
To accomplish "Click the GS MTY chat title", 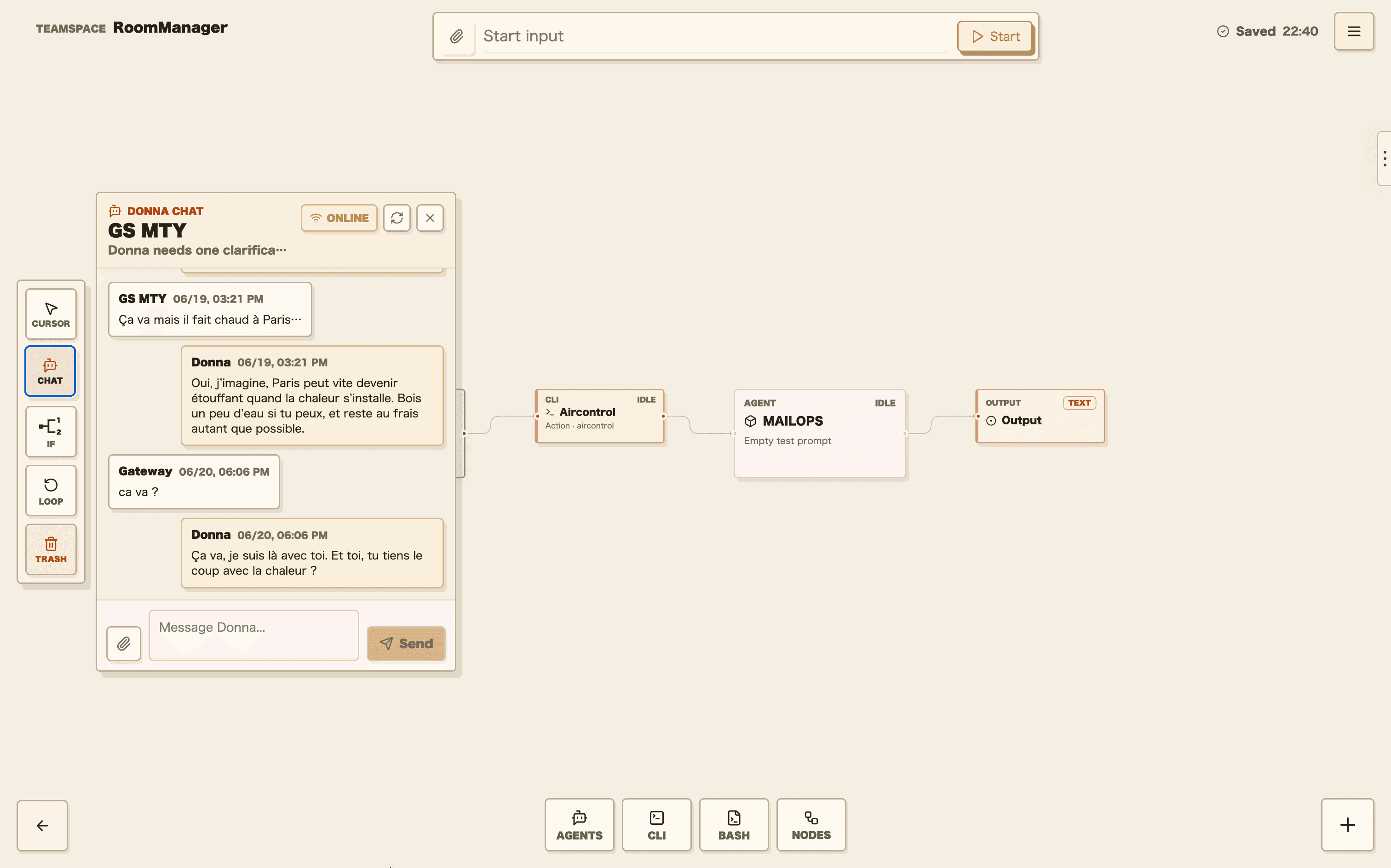I will point(147,231).
